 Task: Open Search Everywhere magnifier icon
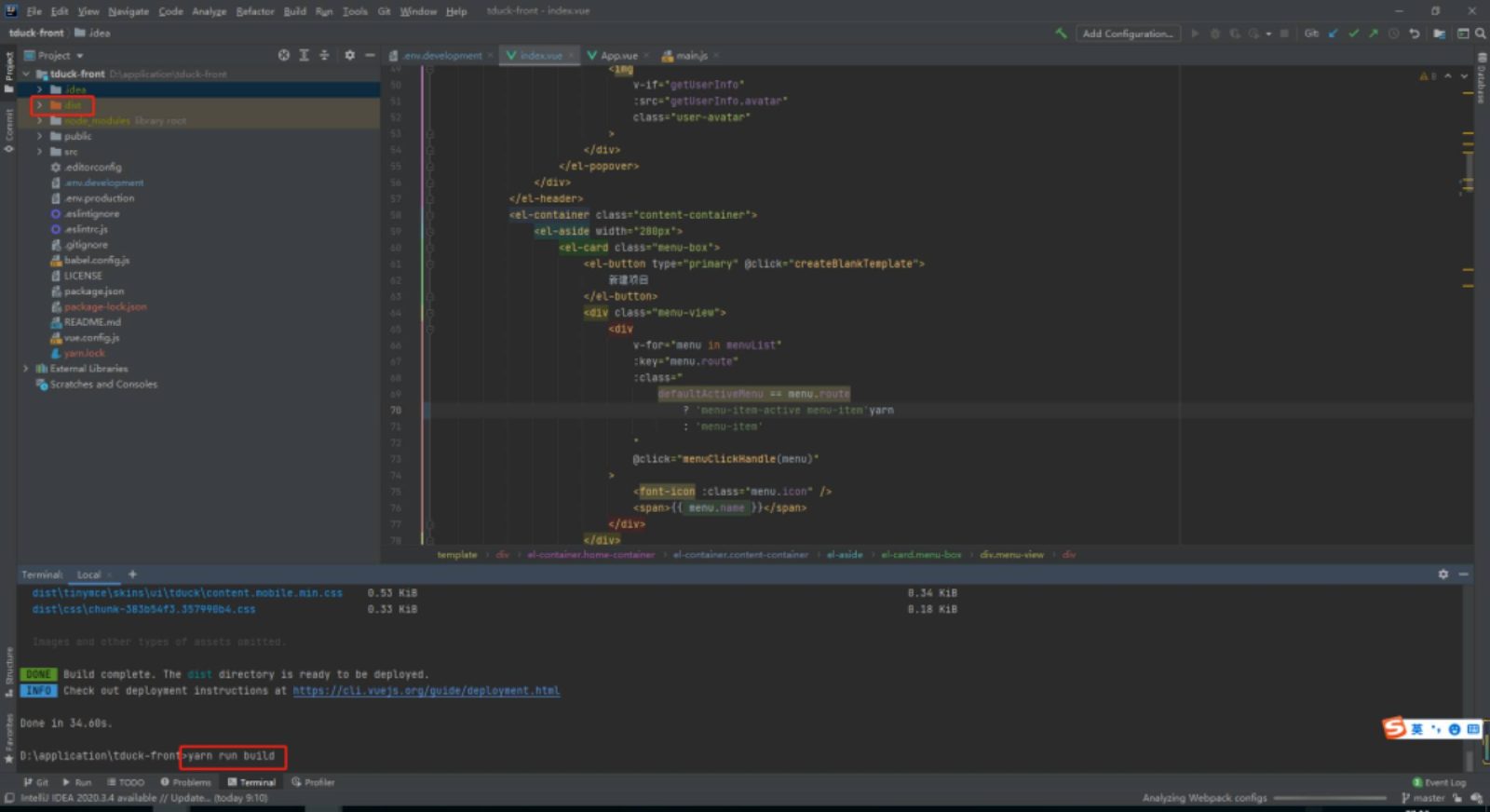pyautogui.click(x=1480, y=34)
